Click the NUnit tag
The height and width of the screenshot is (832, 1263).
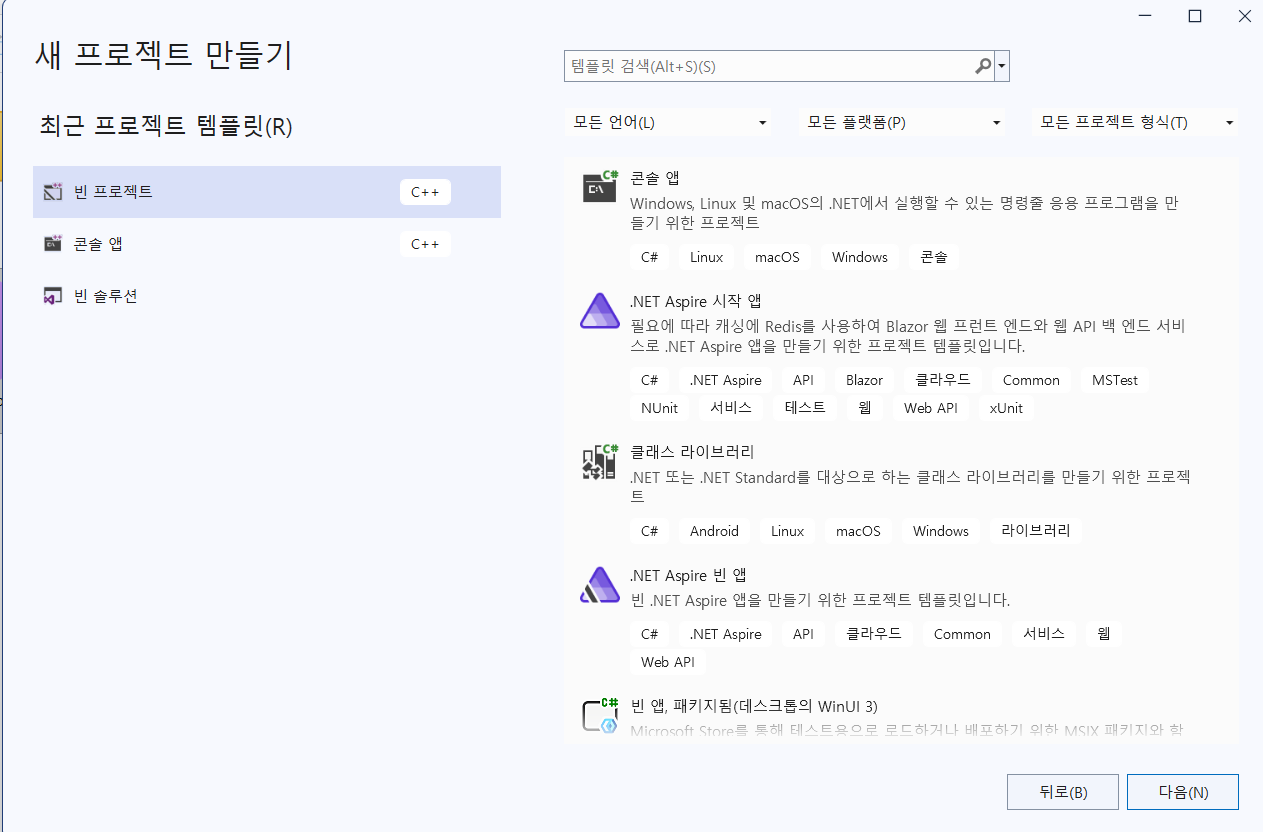pos(660,408)
